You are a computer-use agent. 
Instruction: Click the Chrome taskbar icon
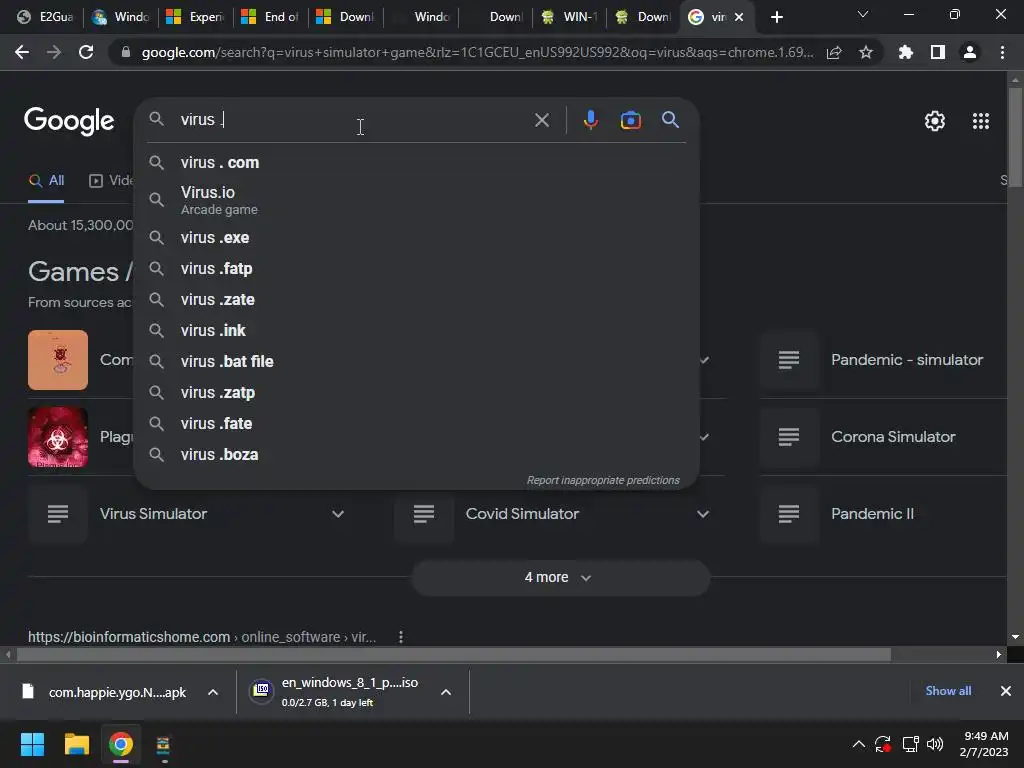pyautogui.click(x=120, y=744)
